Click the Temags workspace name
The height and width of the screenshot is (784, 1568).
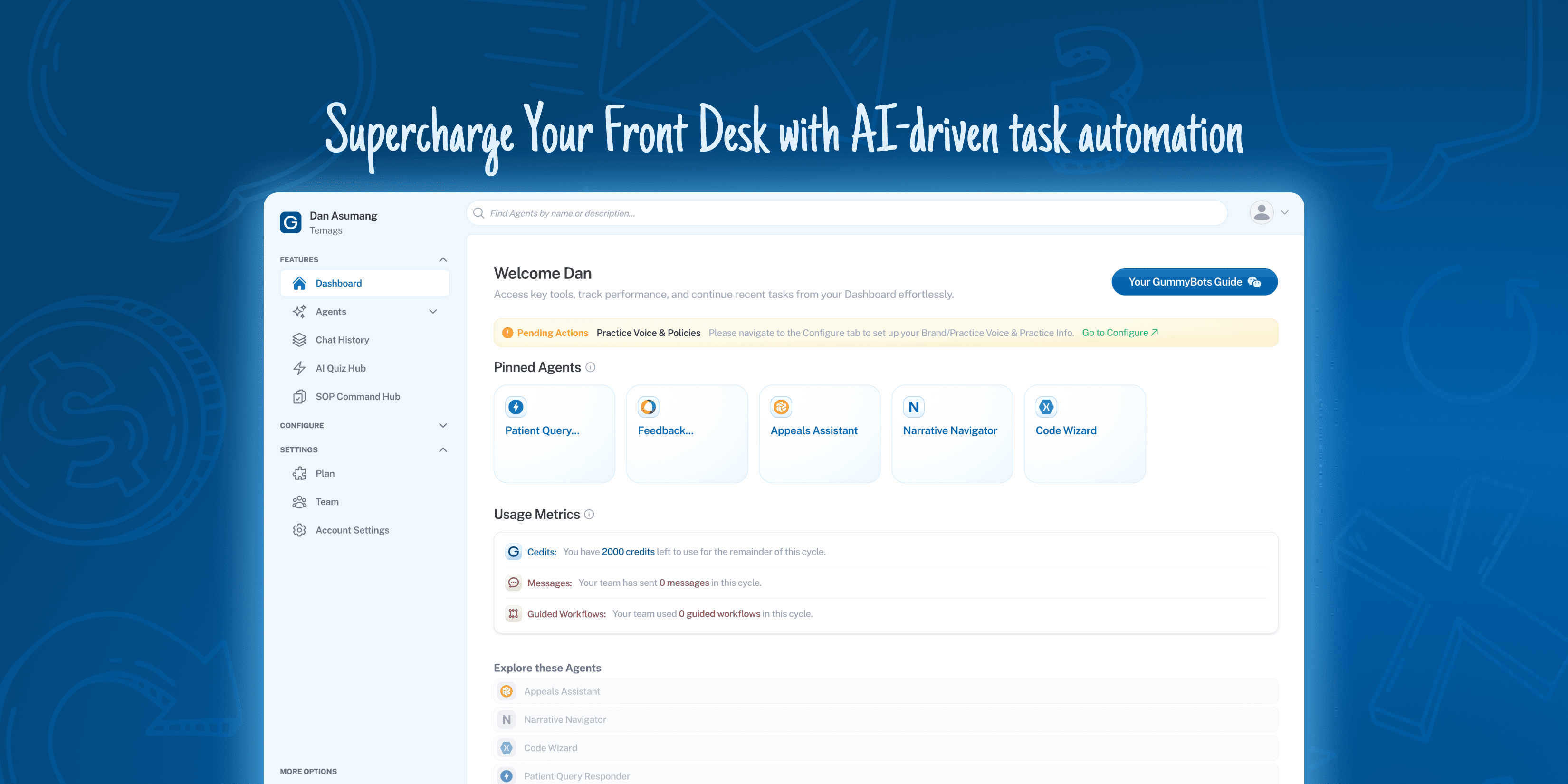(x=325, y=230)
